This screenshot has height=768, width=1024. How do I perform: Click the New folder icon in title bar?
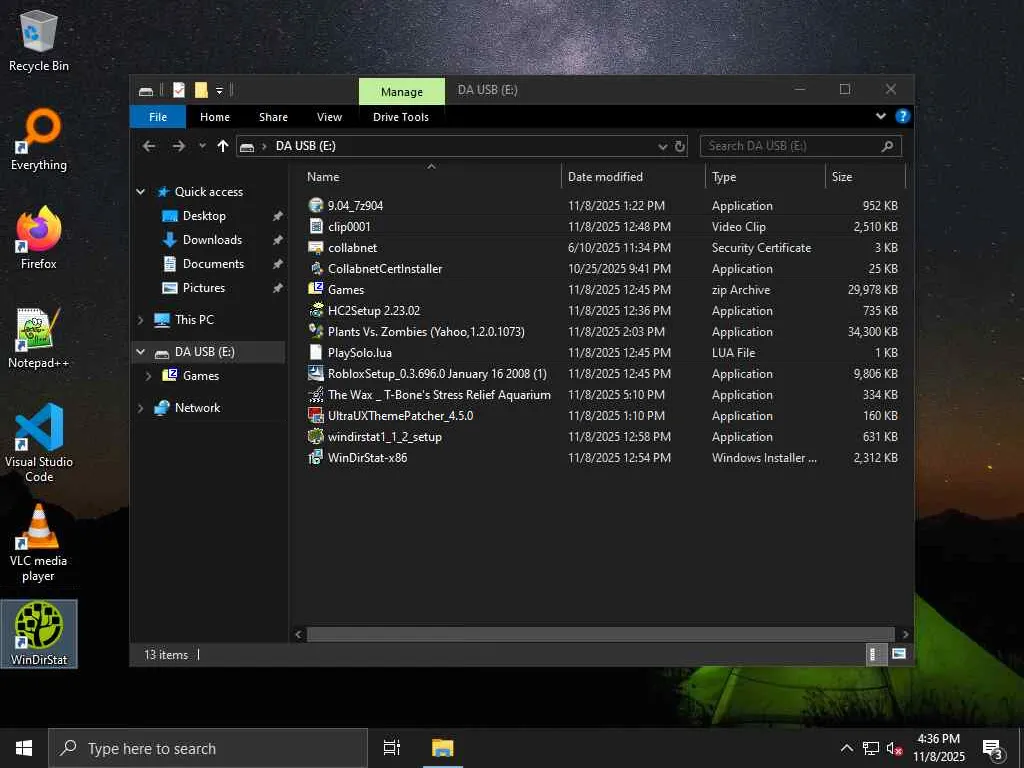[201, 90]
